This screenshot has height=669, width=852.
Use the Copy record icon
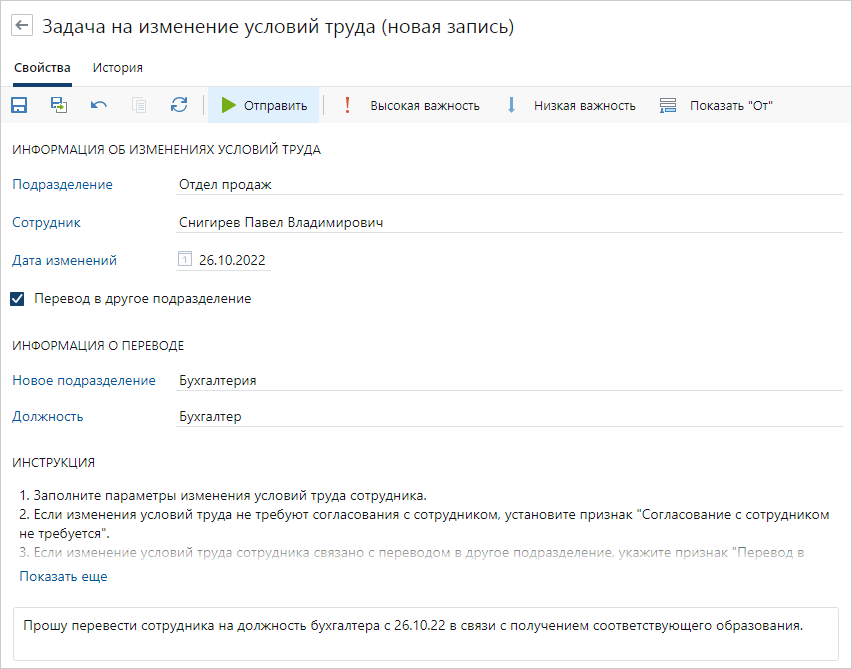[x=138, y=104]
